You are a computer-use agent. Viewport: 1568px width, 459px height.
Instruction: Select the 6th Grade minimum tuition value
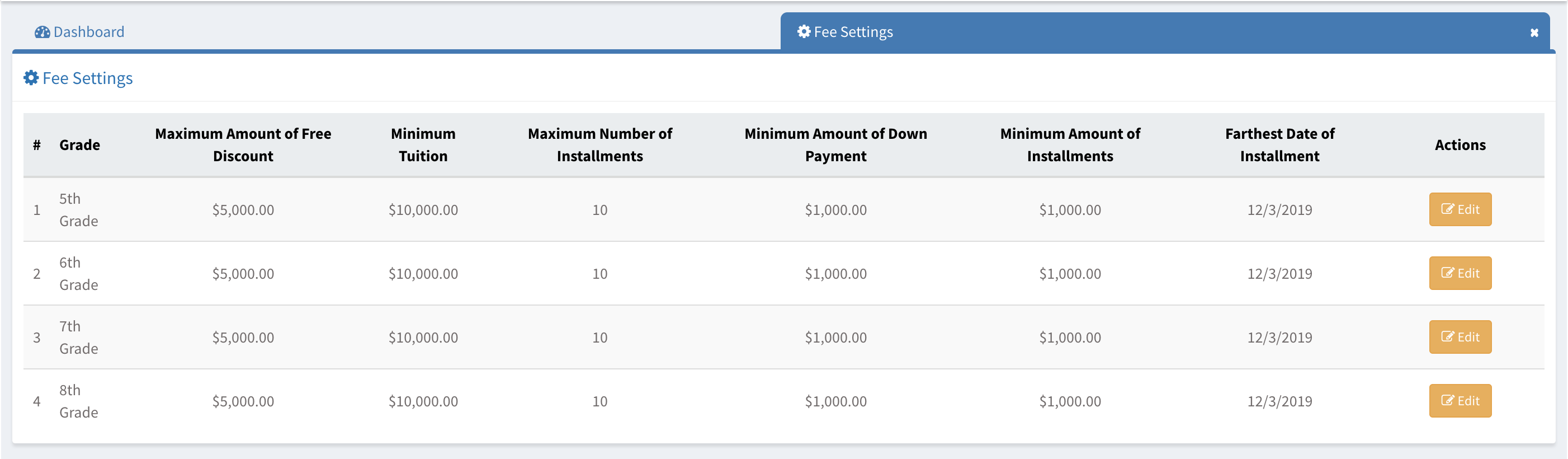pos(423,274)
